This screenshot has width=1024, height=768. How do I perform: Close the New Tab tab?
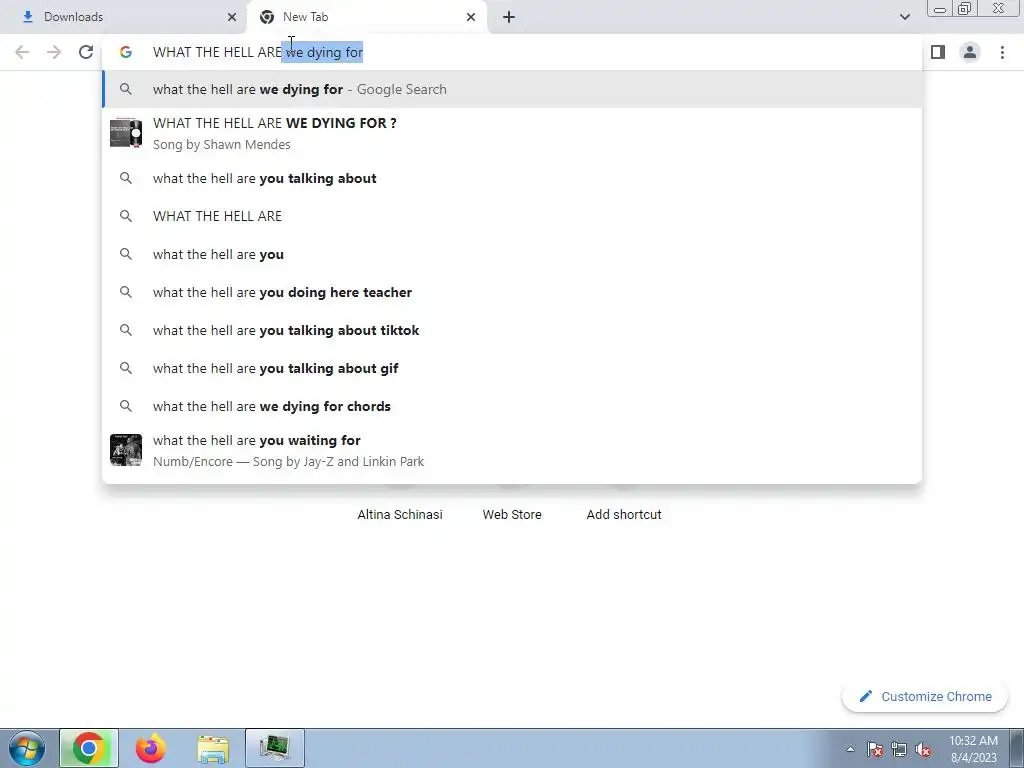click(471, 17)
